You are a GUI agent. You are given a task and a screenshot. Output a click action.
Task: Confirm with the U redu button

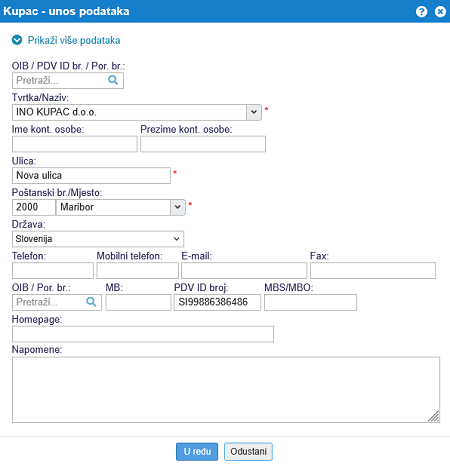pos(197,452)
